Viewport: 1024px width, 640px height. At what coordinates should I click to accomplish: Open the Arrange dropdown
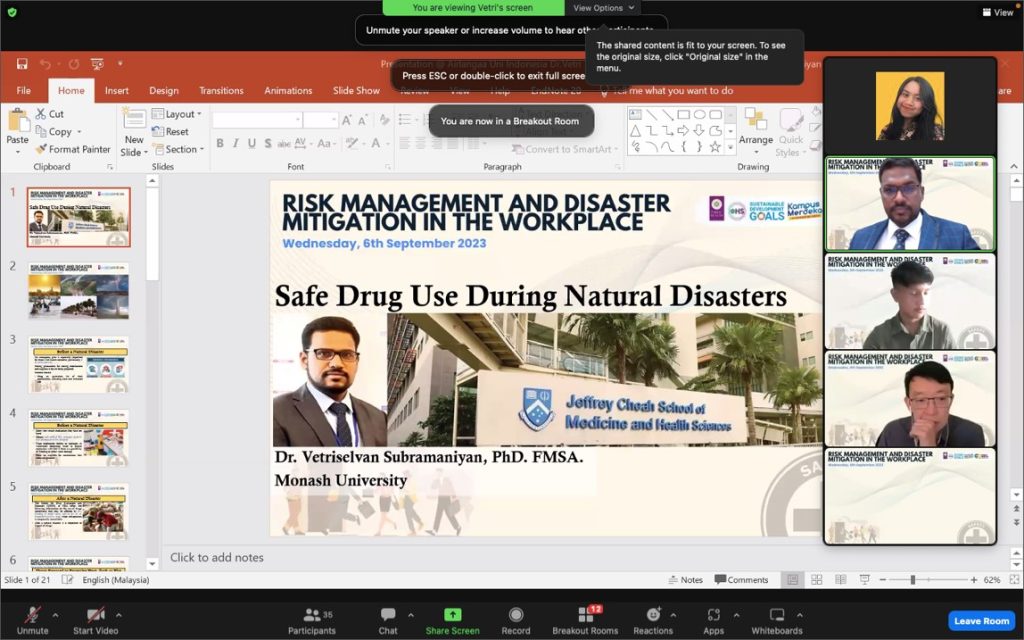(x=756, y=133)
